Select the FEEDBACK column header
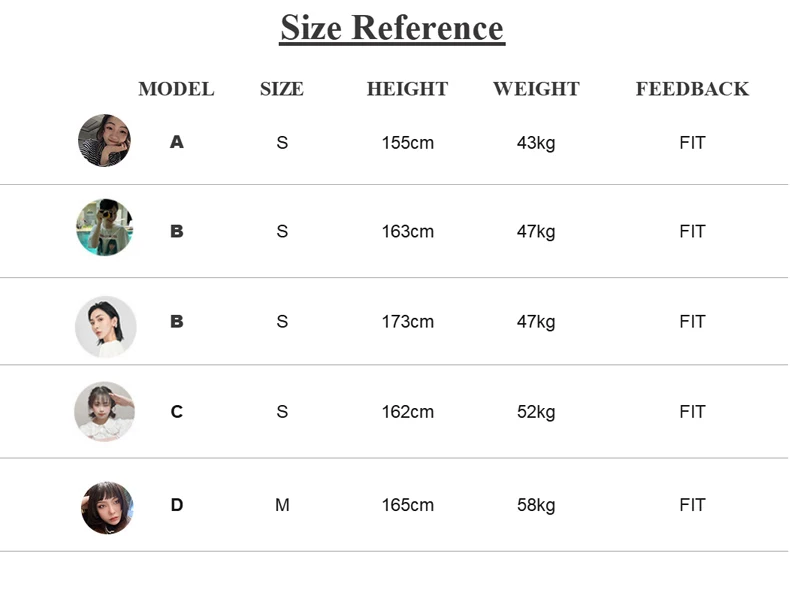The image size is (790, 599). coord(692,89)
